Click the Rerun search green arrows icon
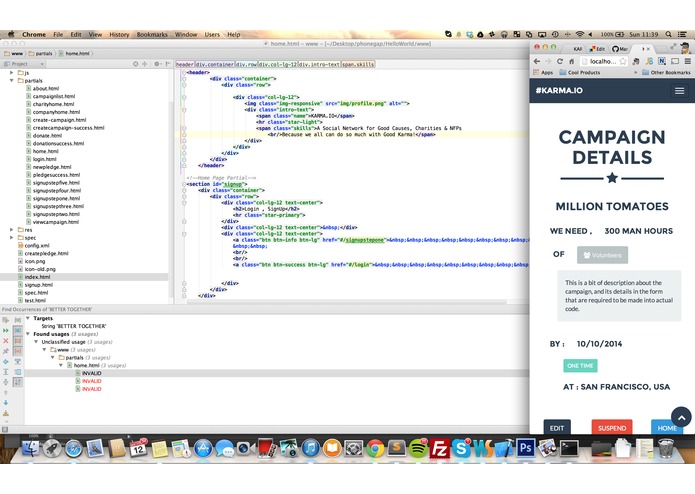 click(x=6, y=331)
